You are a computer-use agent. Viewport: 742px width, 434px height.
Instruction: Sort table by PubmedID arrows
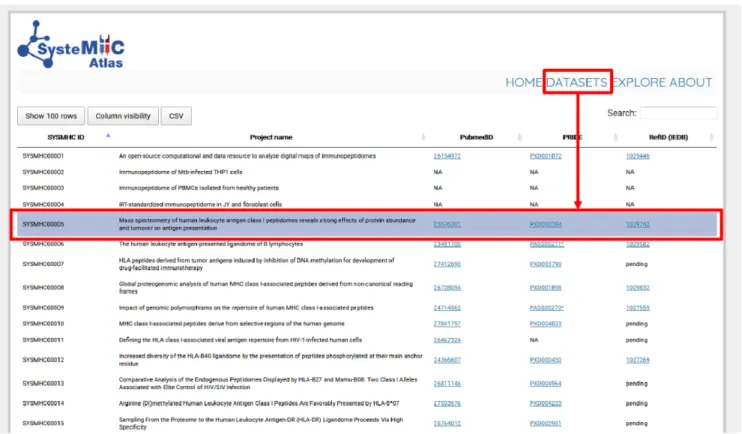click(519, 137)
